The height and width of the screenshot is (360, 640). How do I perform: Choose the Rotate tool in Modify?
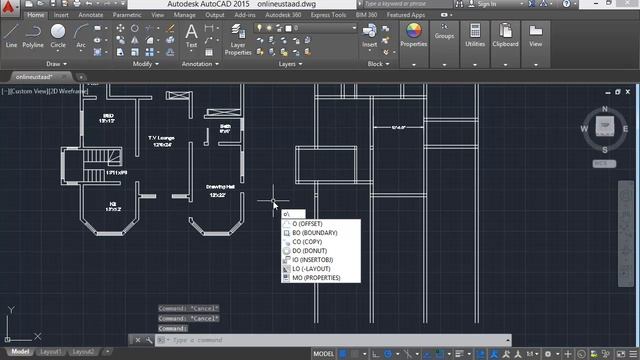click(135, 28)
